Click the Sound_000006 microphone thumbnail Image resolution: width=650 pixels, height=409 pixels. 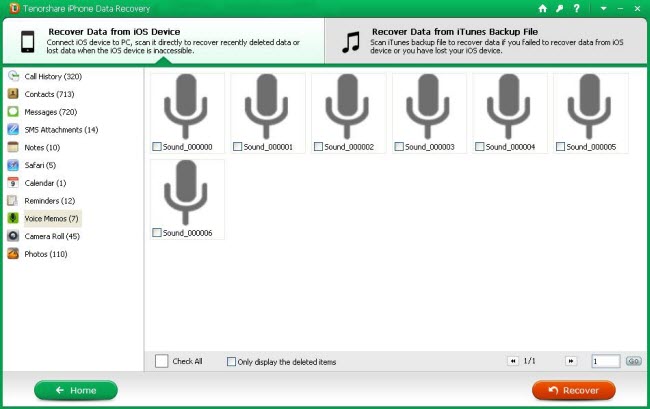(x=186, y=192)
